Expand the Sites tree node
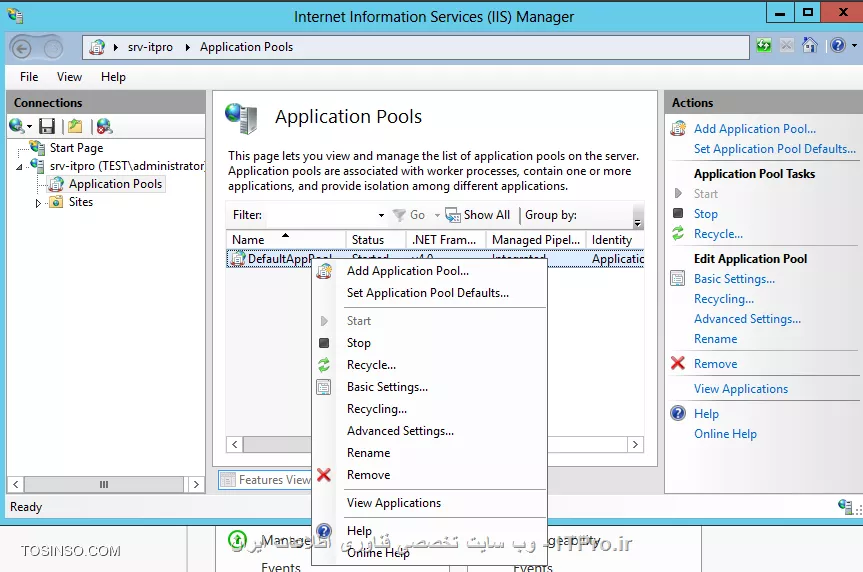863x572 pixels. 37,203
